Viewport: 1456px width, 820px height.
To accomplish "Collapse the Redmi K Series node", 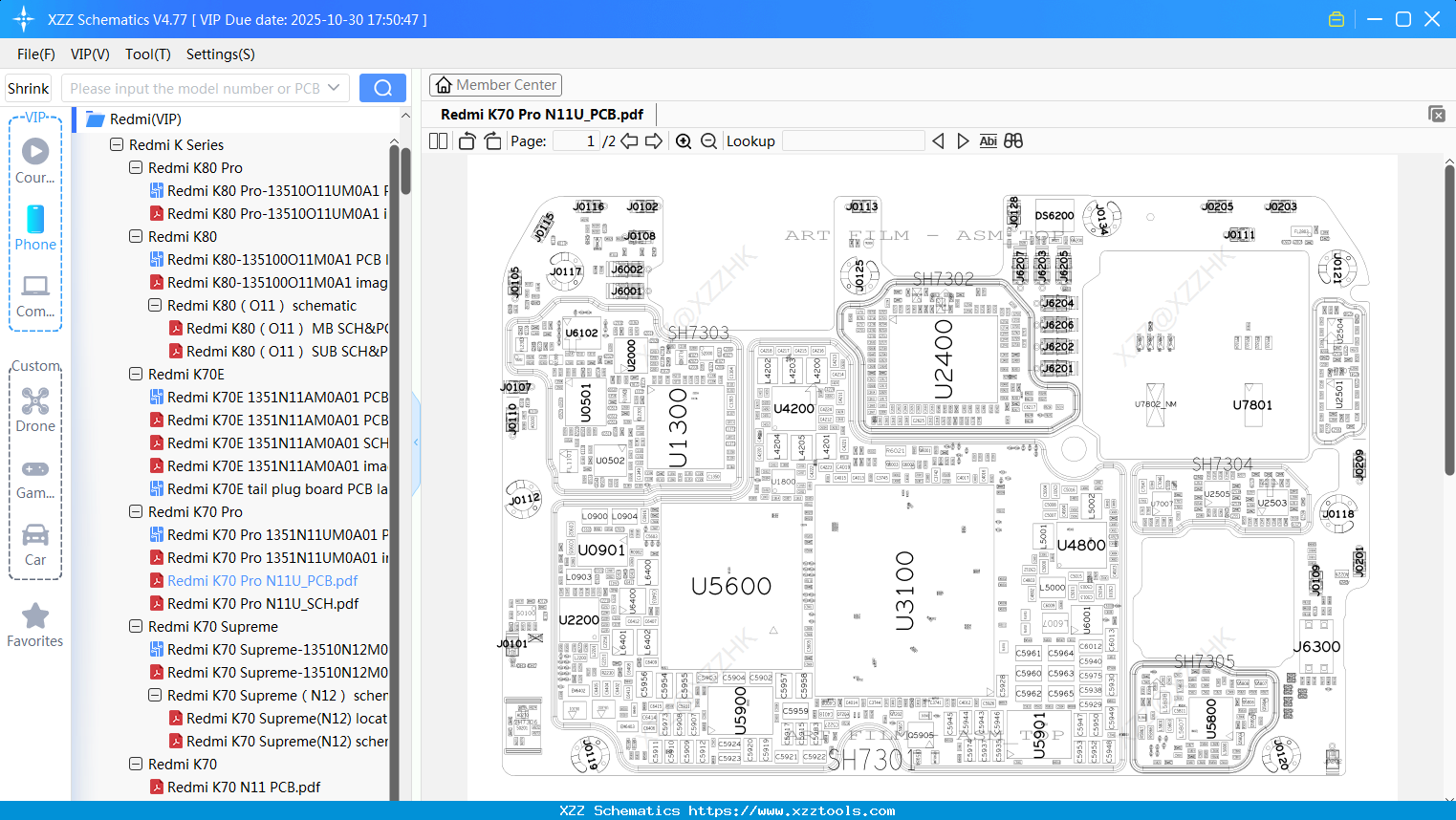I will tap(117, 145).
